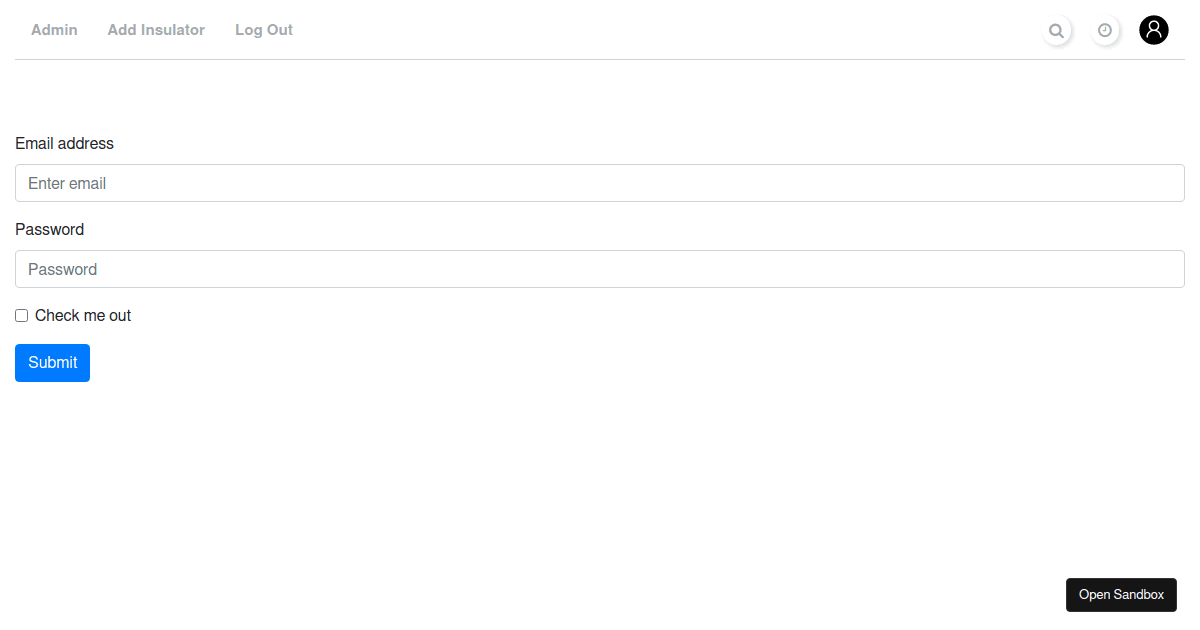Open the Admin navigation item

coord(54,30)
